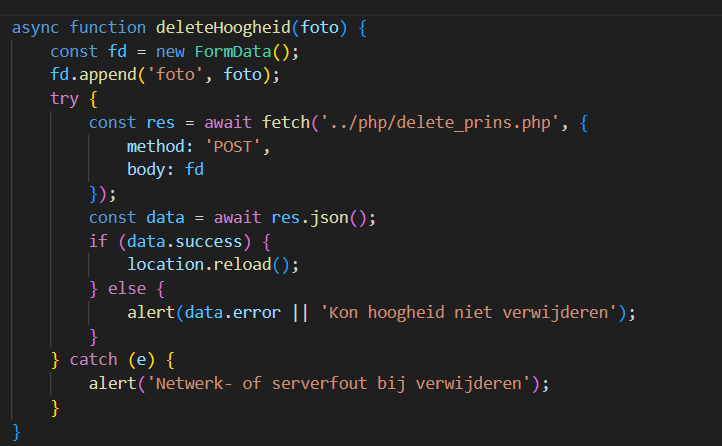Click the function's final closing brace

pyautogui.click(x=17, y=431)
